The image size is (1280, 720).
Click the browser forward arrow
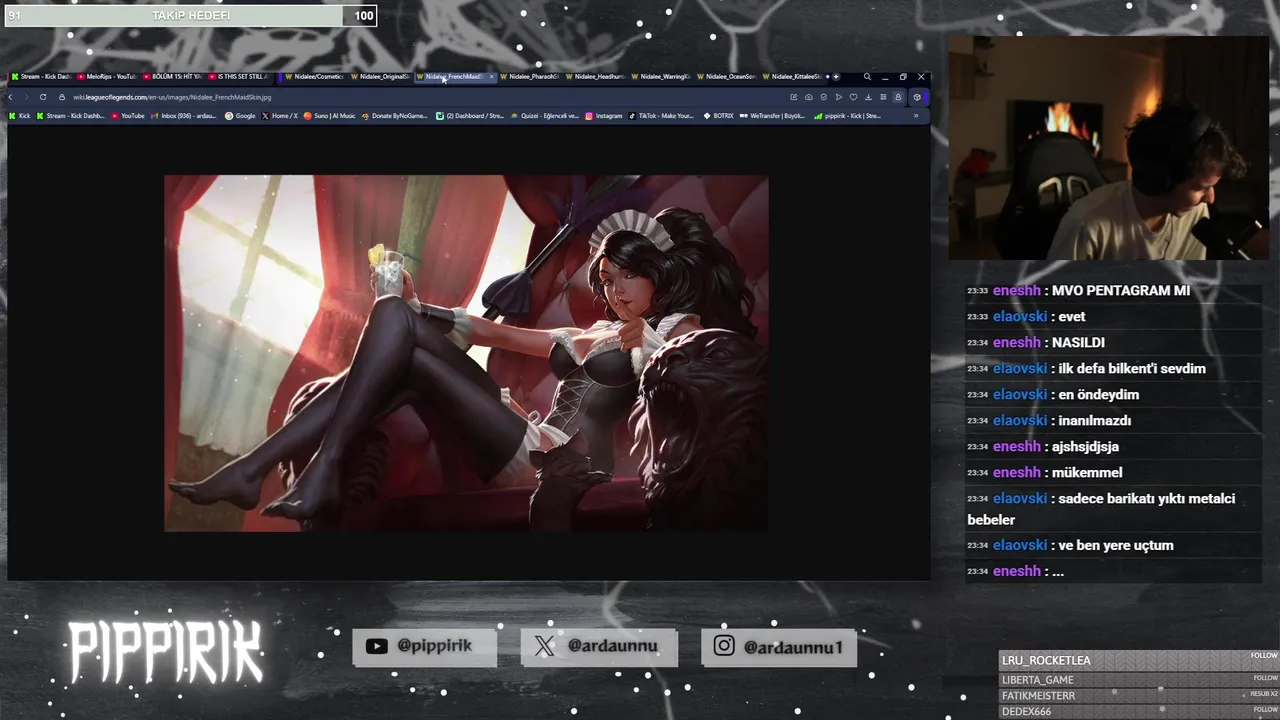tap(26, 97)
